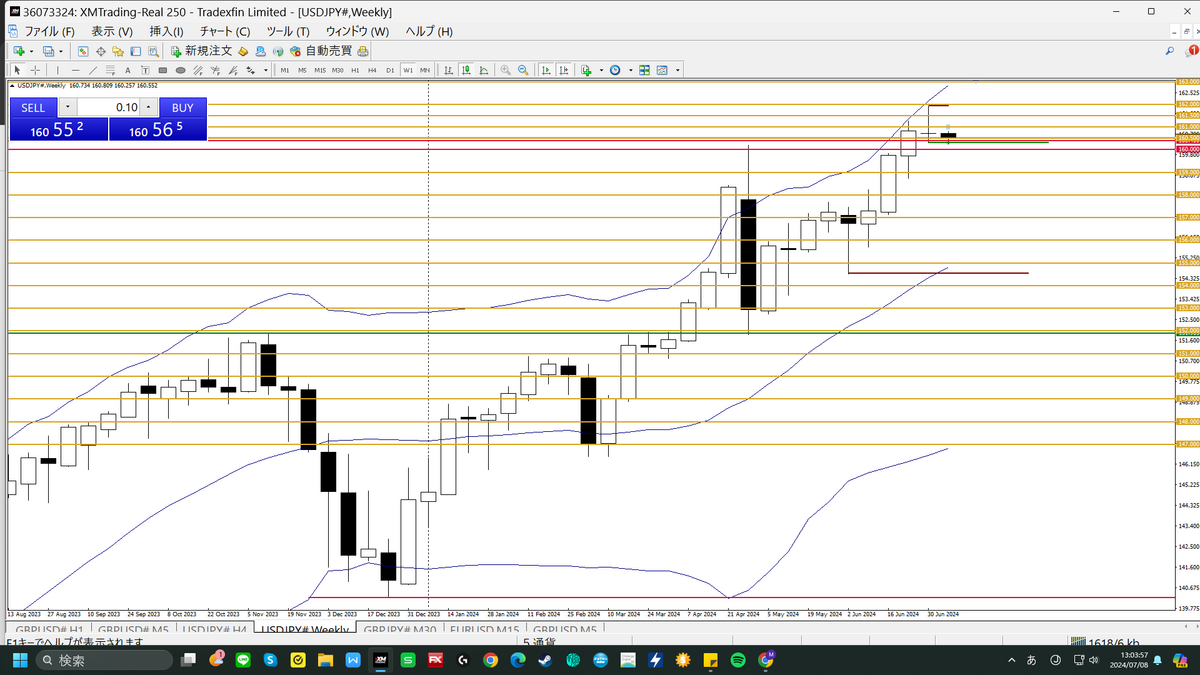This screenshot has height=675, width=1200.
Task: Select the rectangle drawing tool
Action: tap(163, 70)
